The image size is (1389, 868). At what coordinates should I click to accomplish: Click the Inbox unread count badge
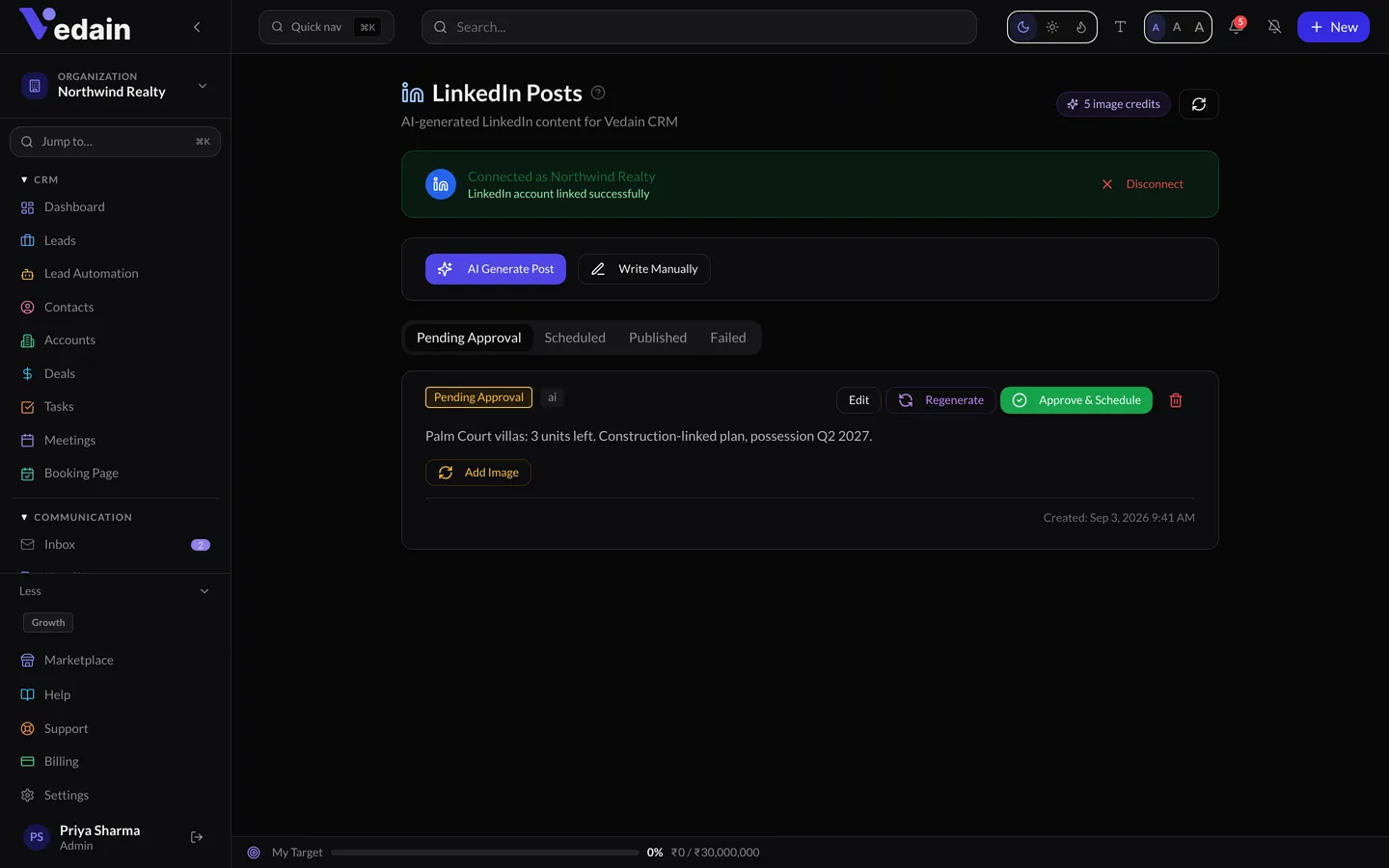pos(201,545)
